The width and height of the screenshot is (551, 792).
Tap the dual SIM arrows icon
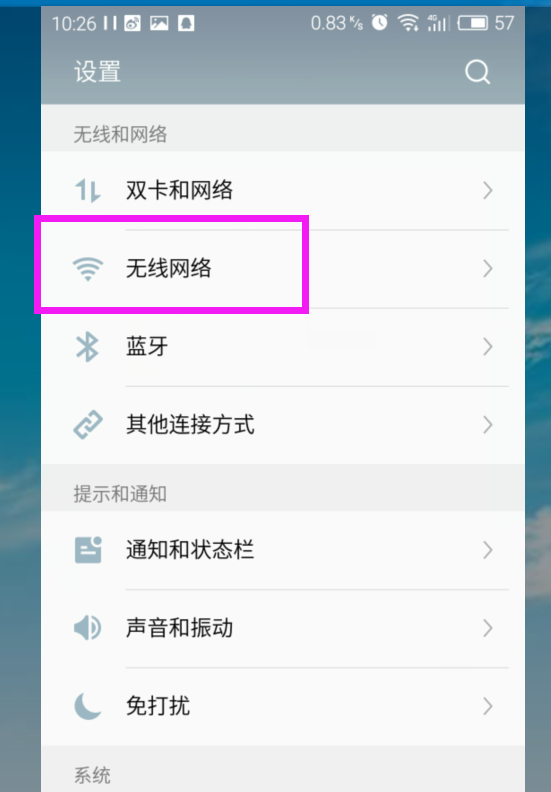(88, 190)
